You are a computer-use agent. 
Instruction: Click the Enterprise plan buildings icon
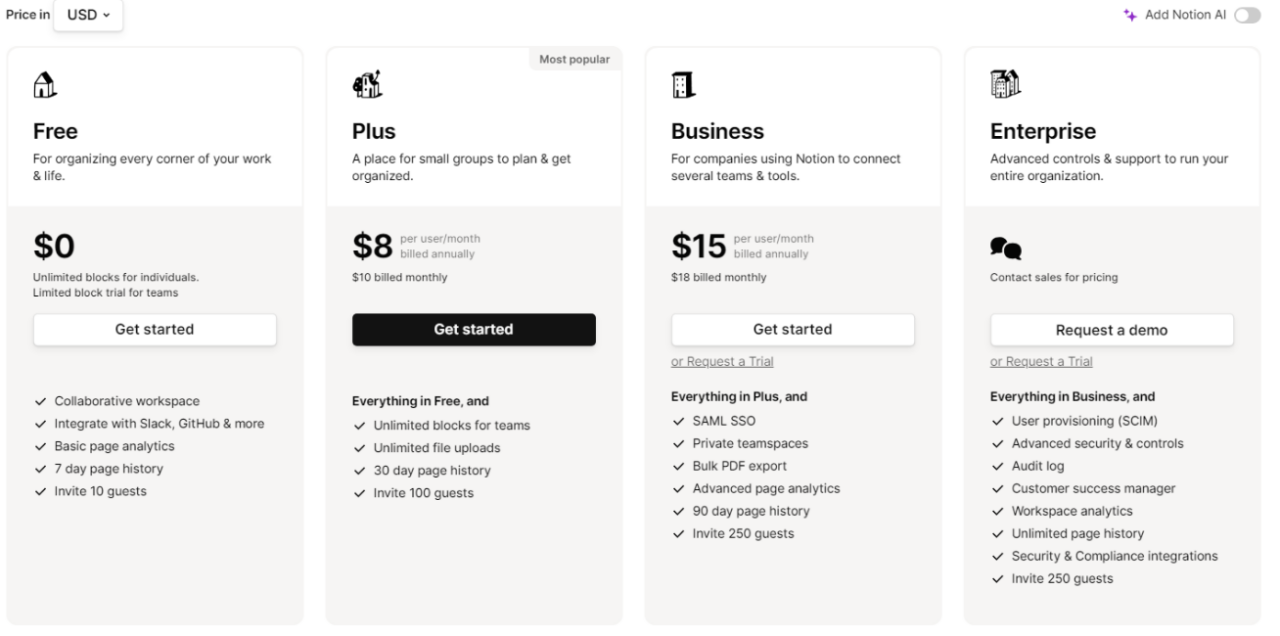pyautogui.click(x=1002, y=86)
